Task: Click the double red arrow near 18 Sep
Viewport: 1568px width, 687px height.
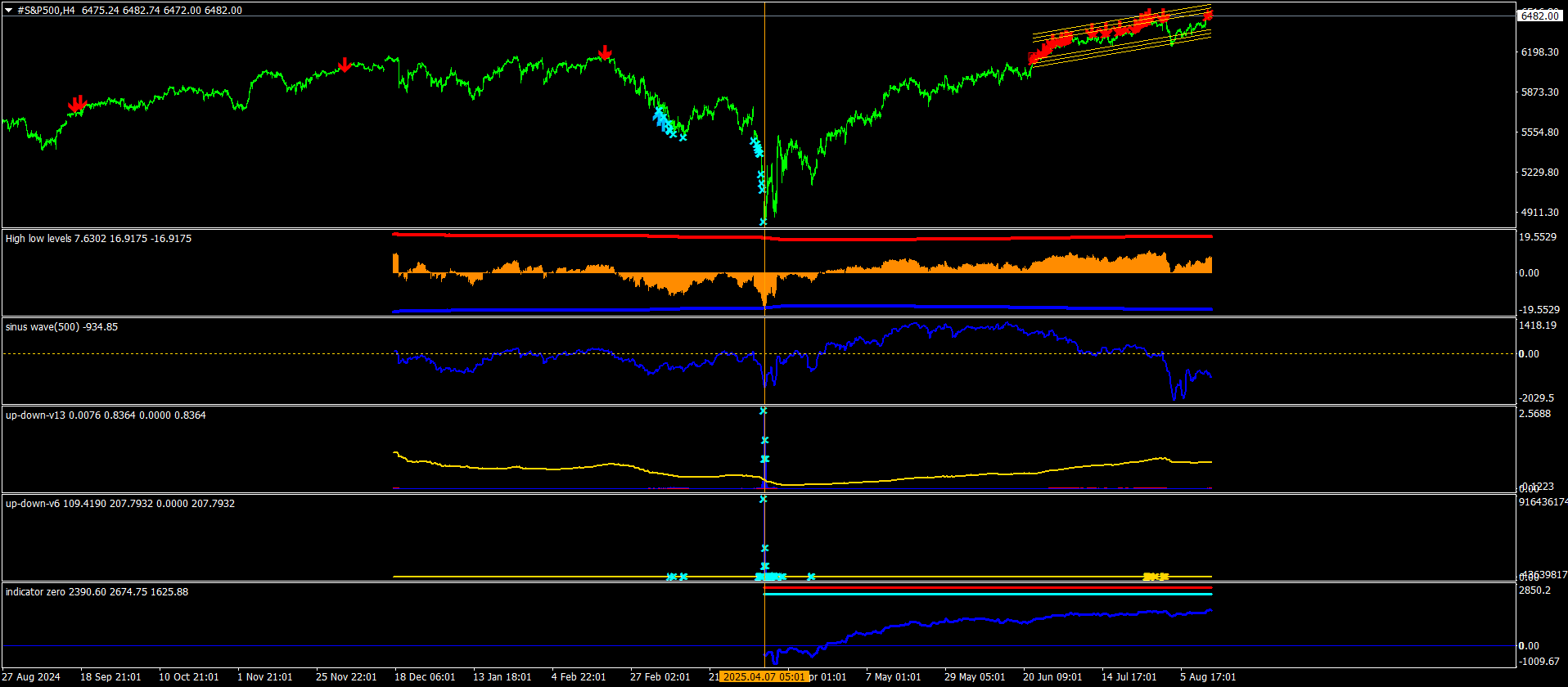Action: [76, 104]
